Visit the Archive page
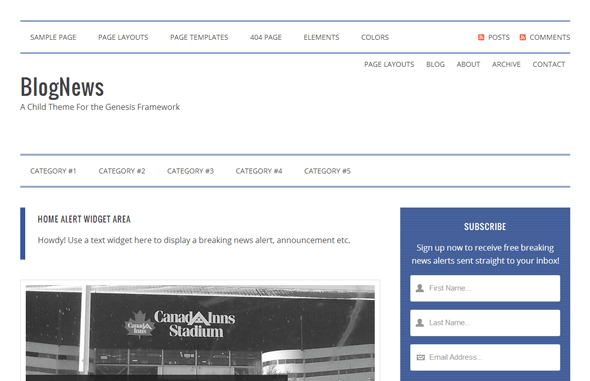This screenshot has height=381, width=590. click(506, 64)
